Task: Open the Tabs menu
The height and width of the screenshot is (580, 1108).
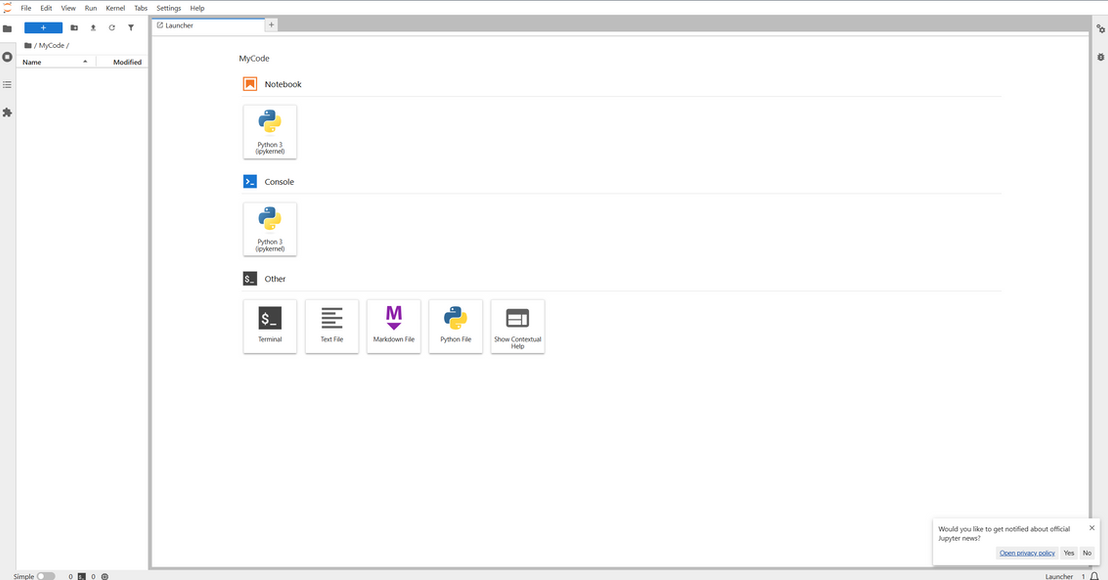Action: coord(141,8)
